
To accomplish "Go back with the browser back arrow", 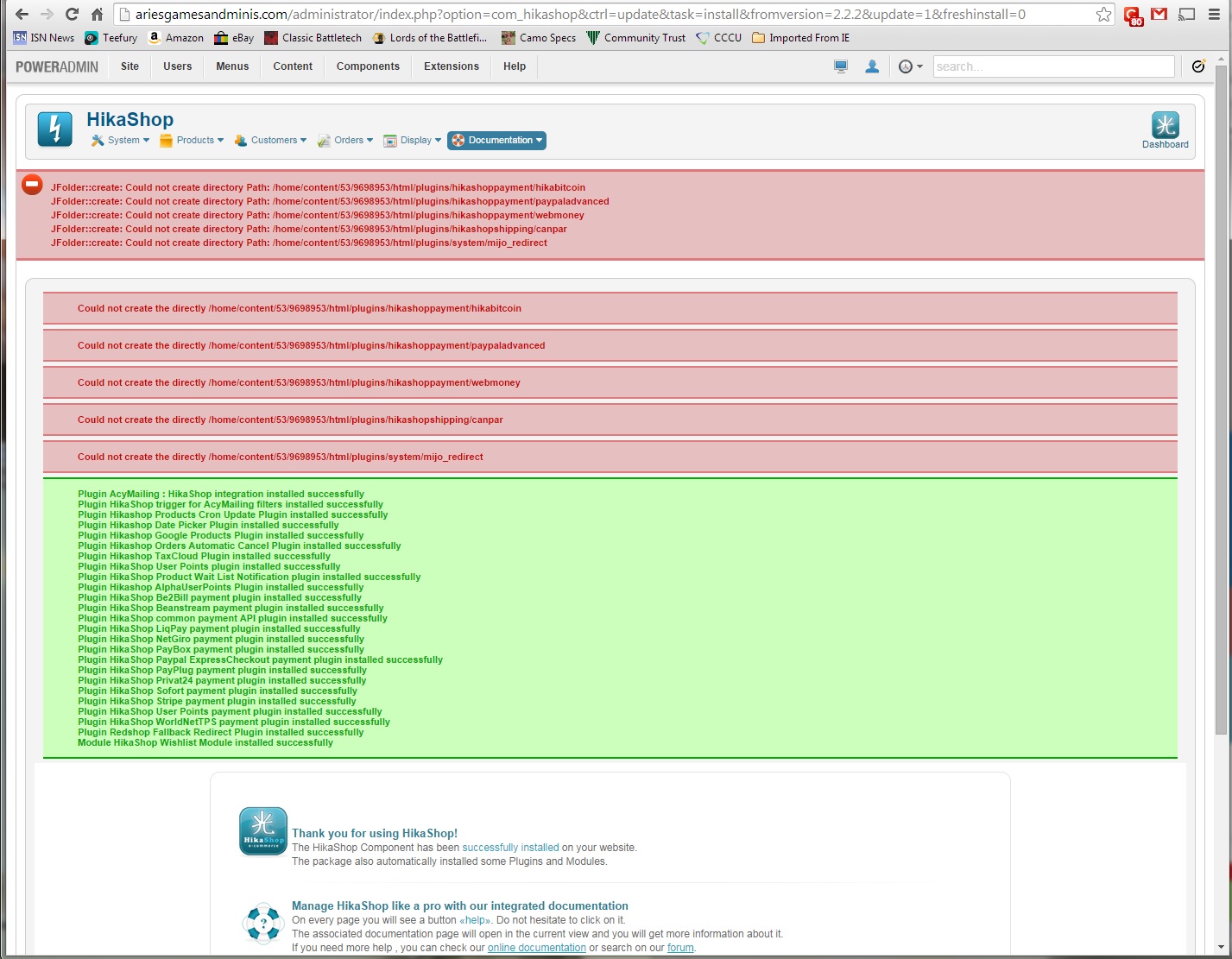I will 22,14.
